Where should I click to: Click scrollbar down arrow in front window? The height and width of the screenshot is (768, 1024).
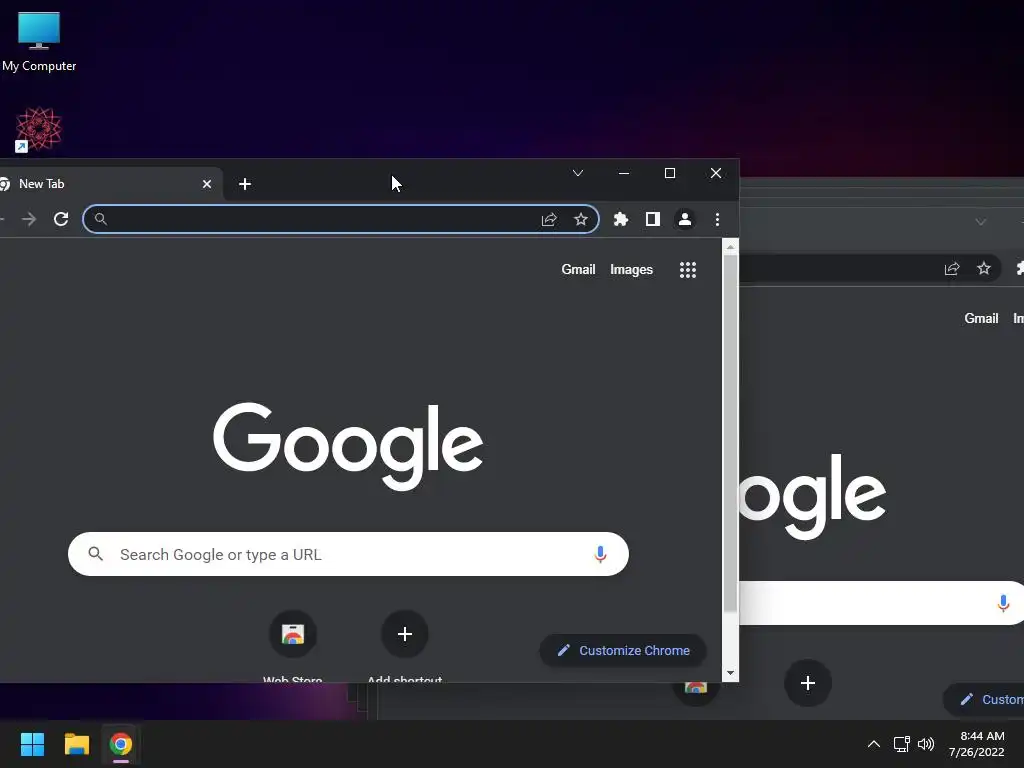coord(730,673)
